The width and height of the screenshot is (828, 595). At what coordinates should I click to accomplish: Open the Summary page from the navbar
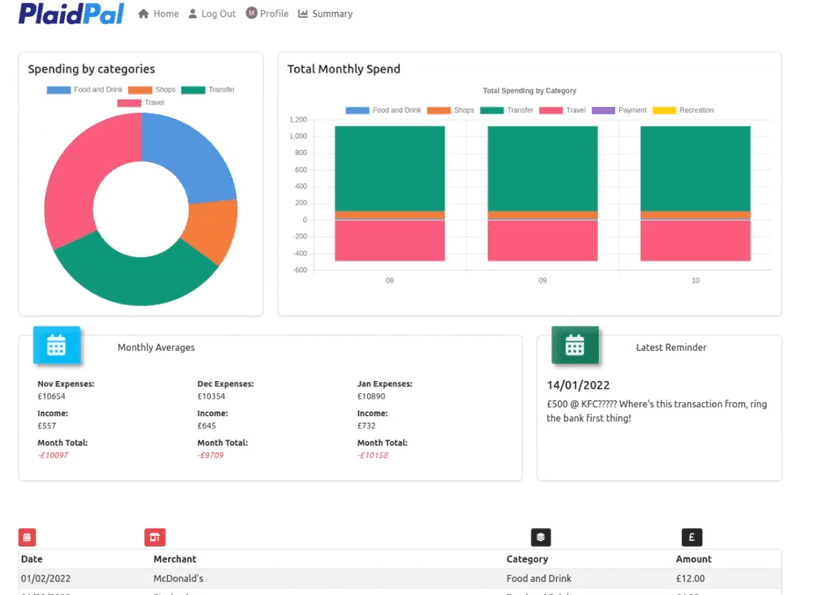pos(331,14)
